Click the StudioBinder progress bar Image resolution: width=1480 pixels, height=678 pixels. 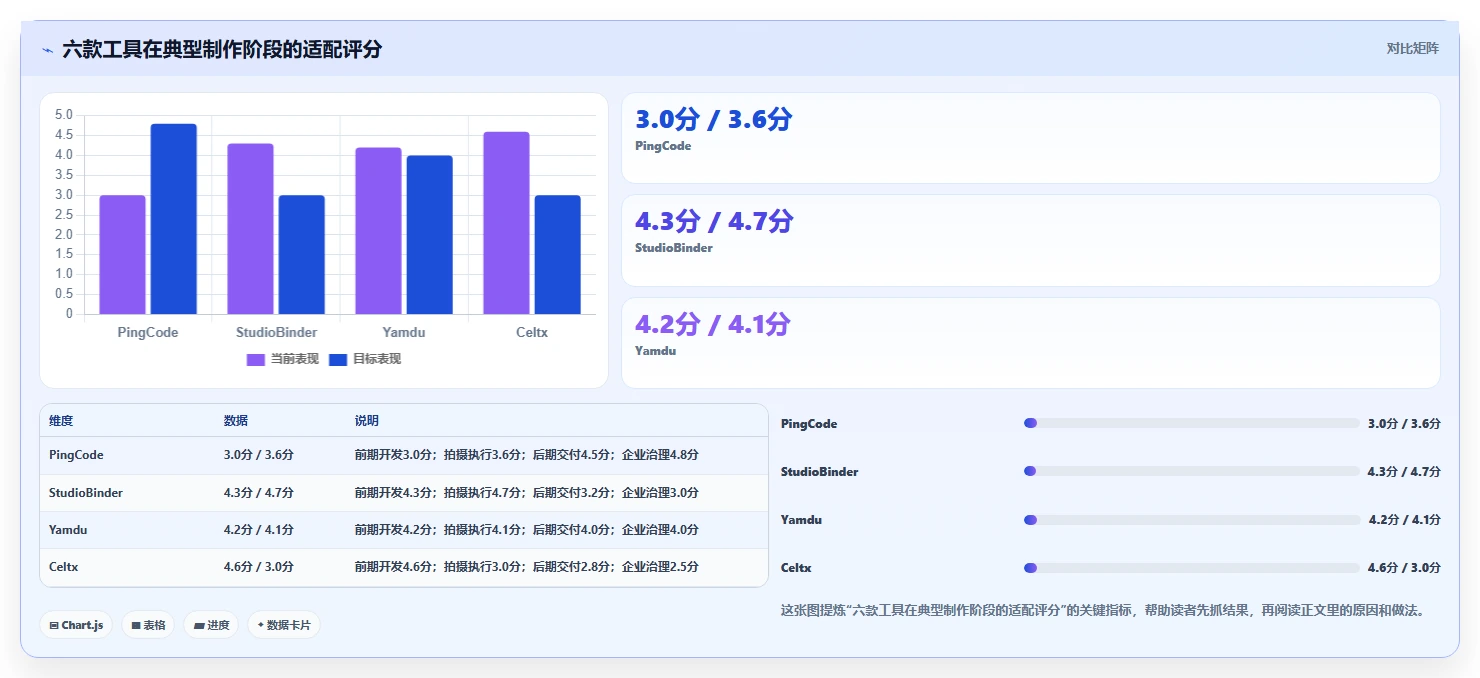1192,471
